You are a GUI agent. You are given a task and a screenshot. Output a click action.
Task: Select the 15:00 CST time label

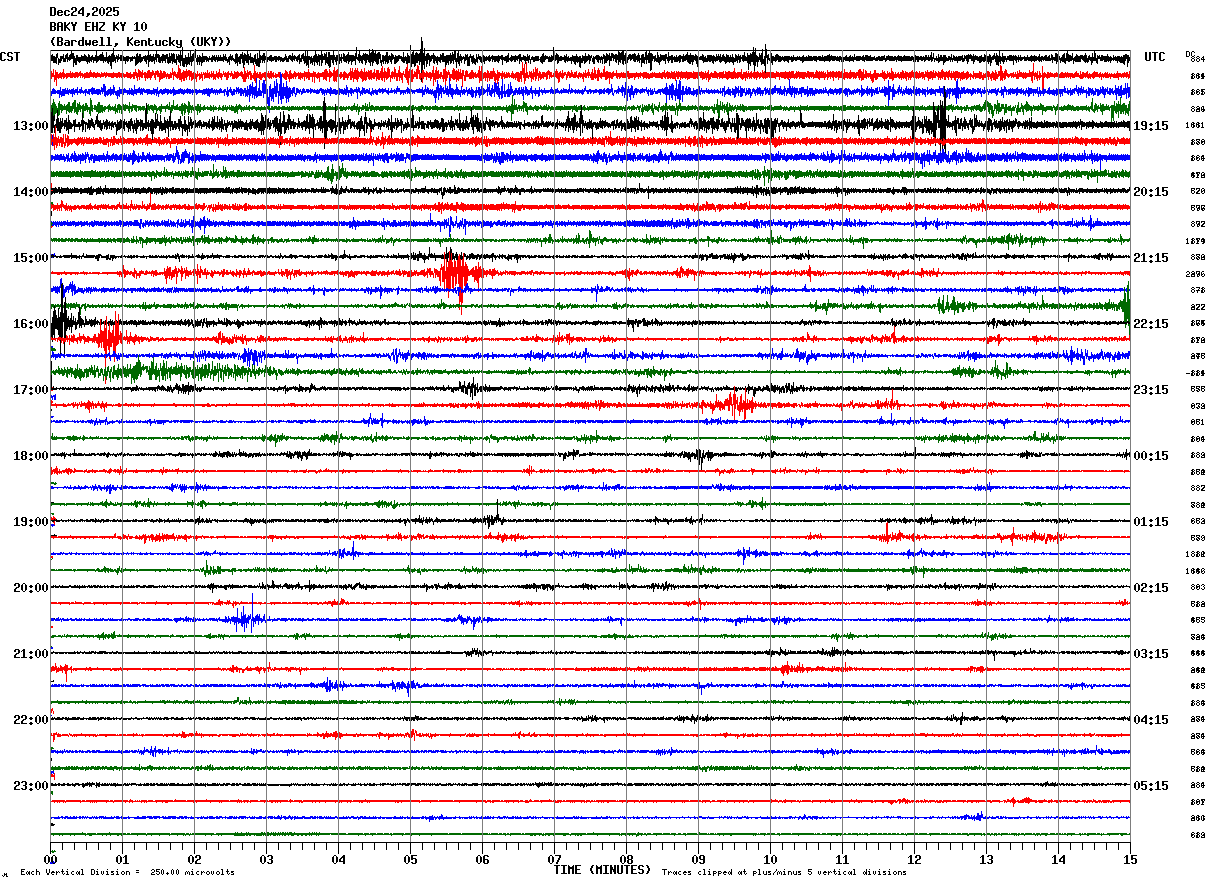(x=30, y=258)
